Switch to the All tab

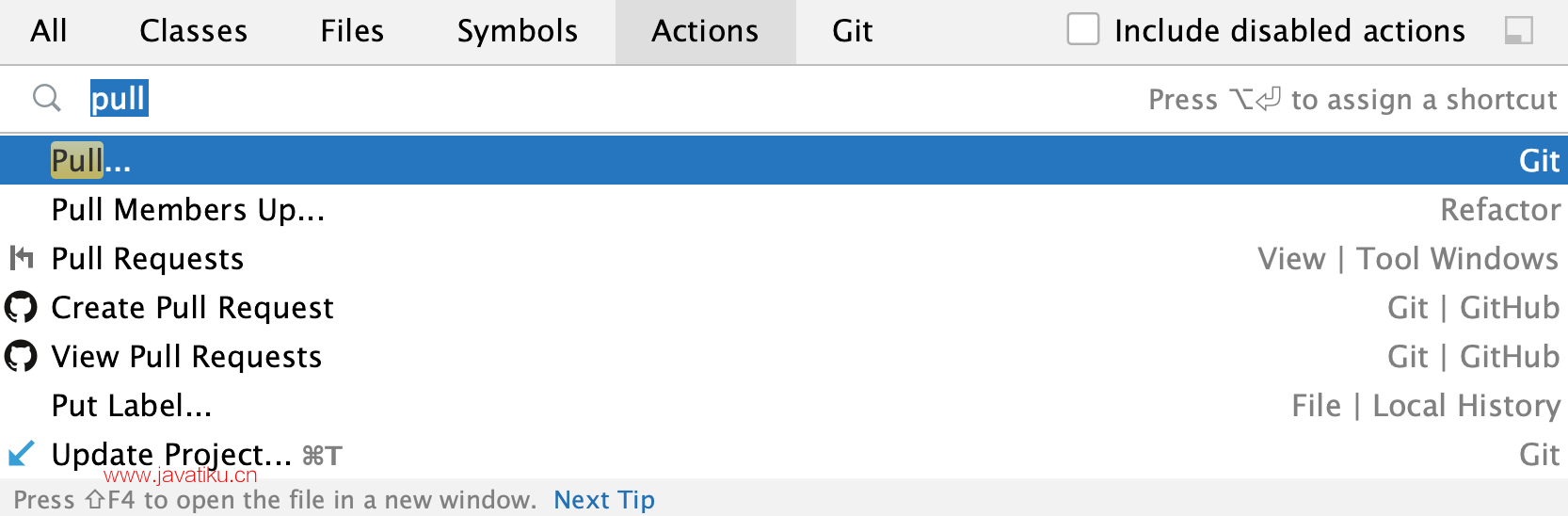pos(49,31)
